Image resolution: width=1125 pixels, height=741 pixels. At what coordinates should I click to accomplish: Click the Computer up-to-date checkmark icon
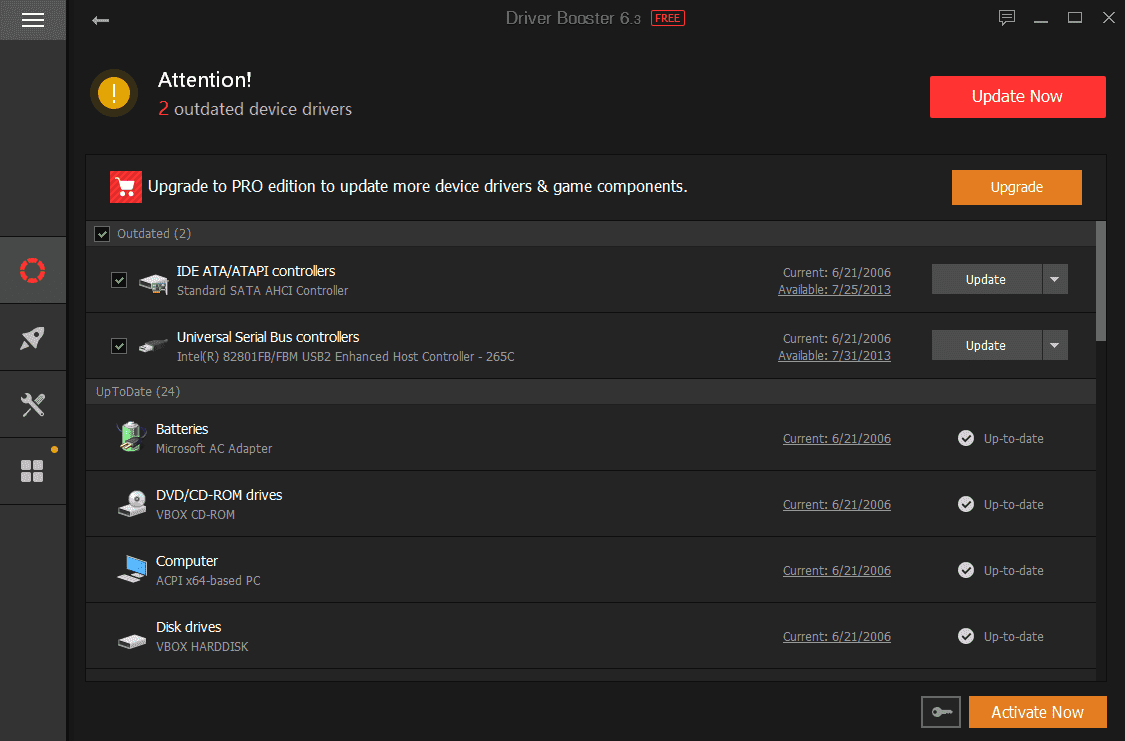point(966,570)
